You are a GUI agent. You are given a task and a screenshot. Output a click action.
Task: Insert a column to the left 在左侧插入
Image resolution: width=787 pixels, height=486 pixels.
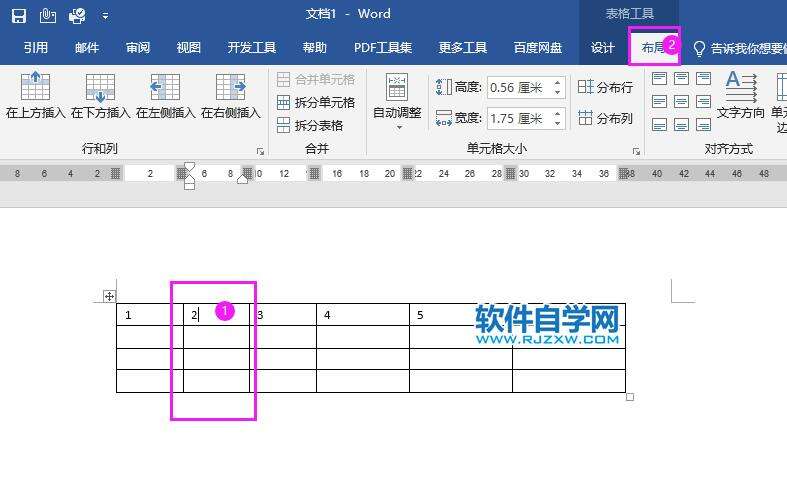click(165, 95)
